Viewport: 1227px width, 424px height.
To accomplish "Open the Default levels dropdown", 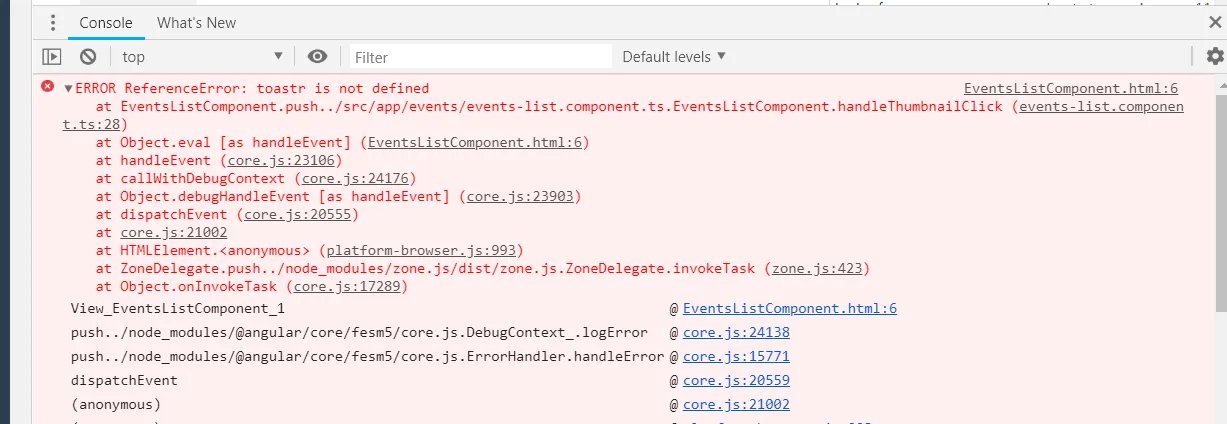I will pos(674,57).
